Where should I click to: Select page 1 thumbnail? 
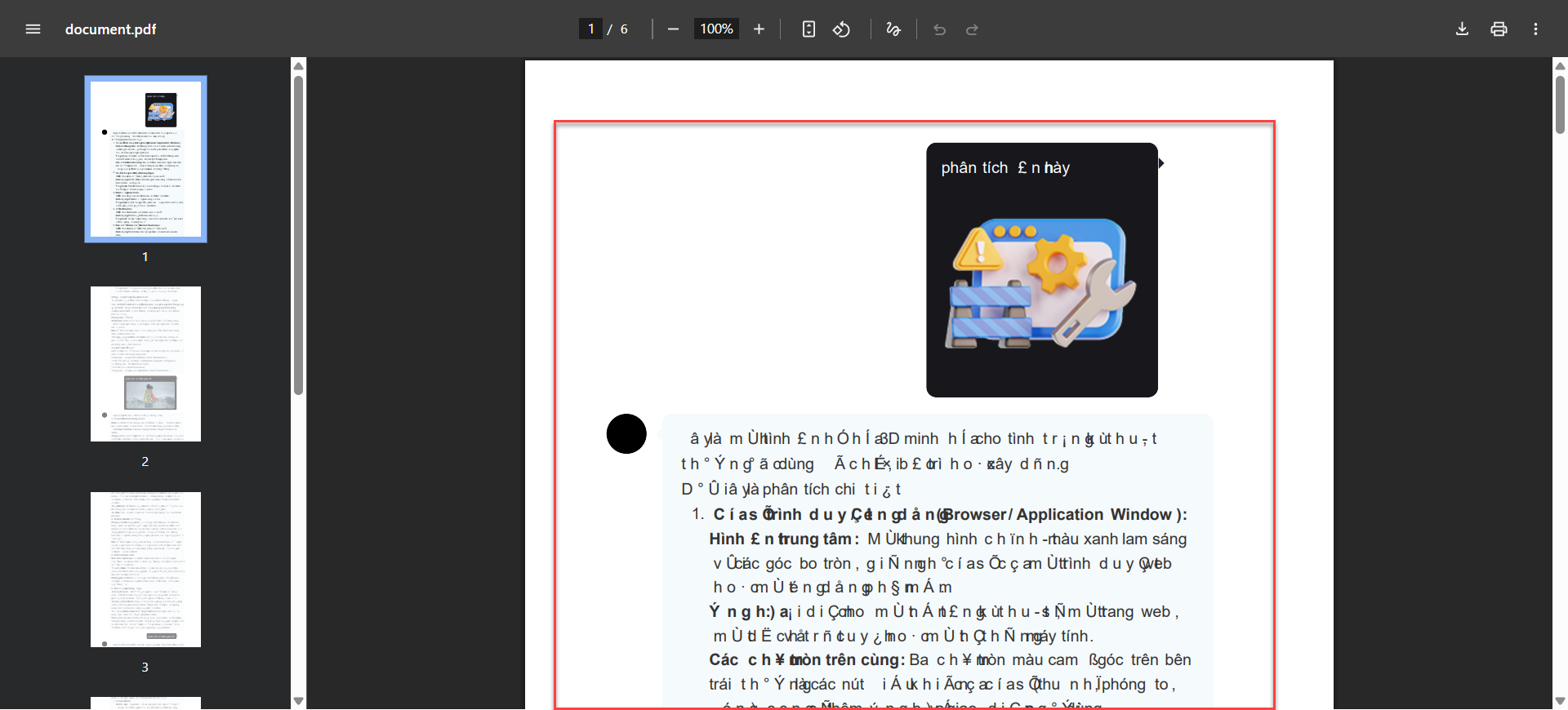(x=145, y=159)
